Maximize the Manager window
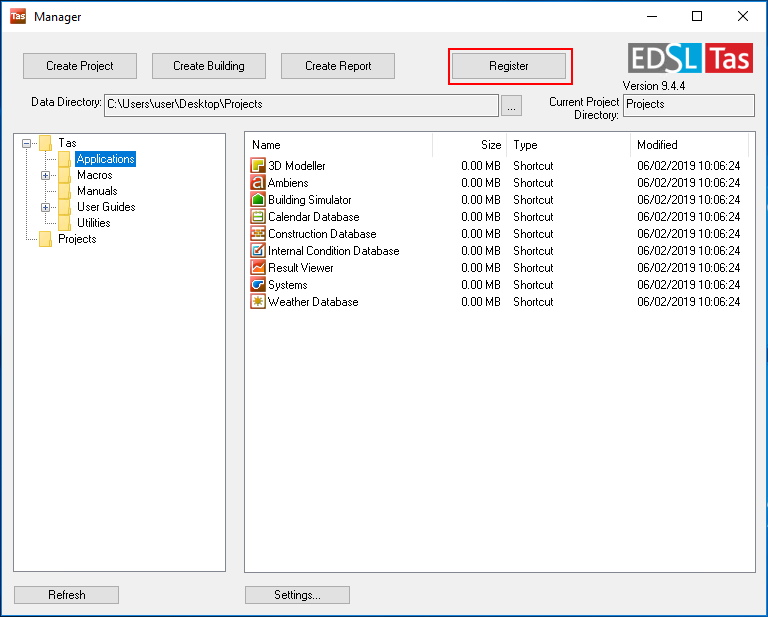 [x=697, y=16]
